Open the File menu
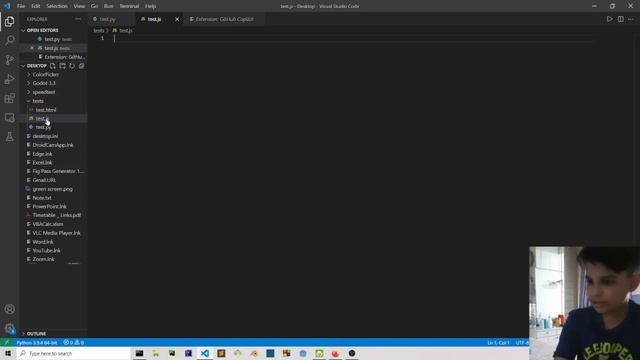 [x=21, y=6]
